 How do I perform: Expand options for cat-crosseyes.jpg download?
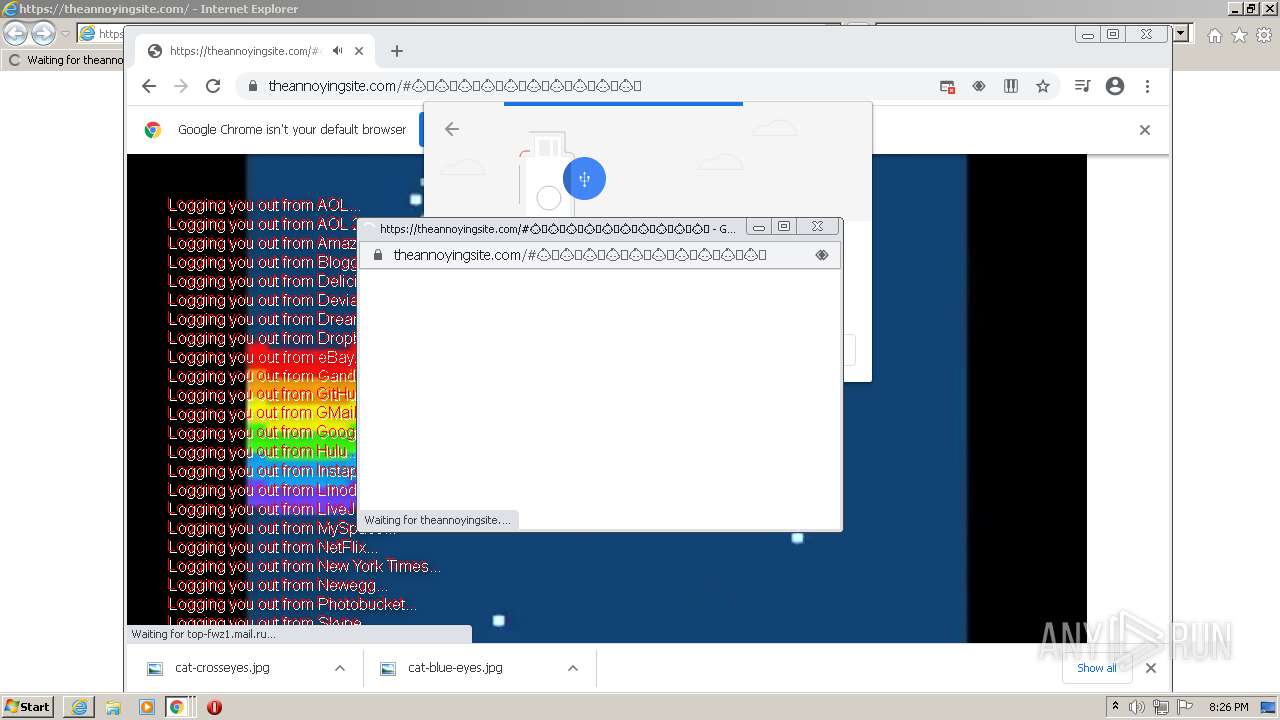pyautogui.click(x=340, y=668)
